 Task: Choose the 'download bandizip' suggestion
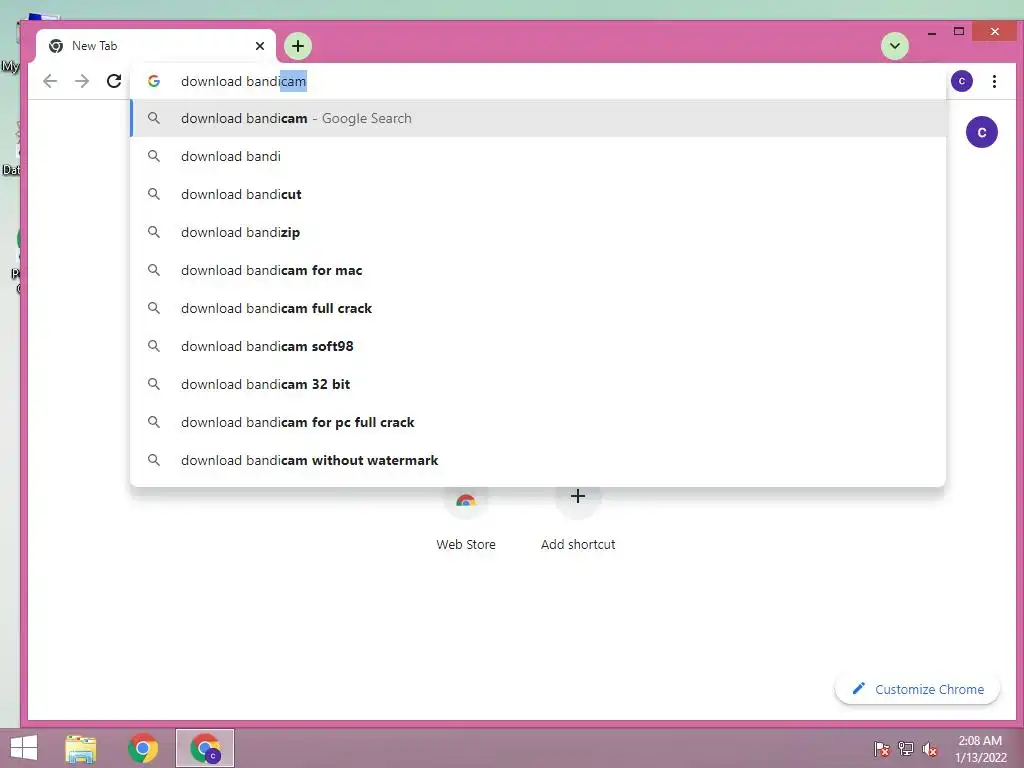538,232
